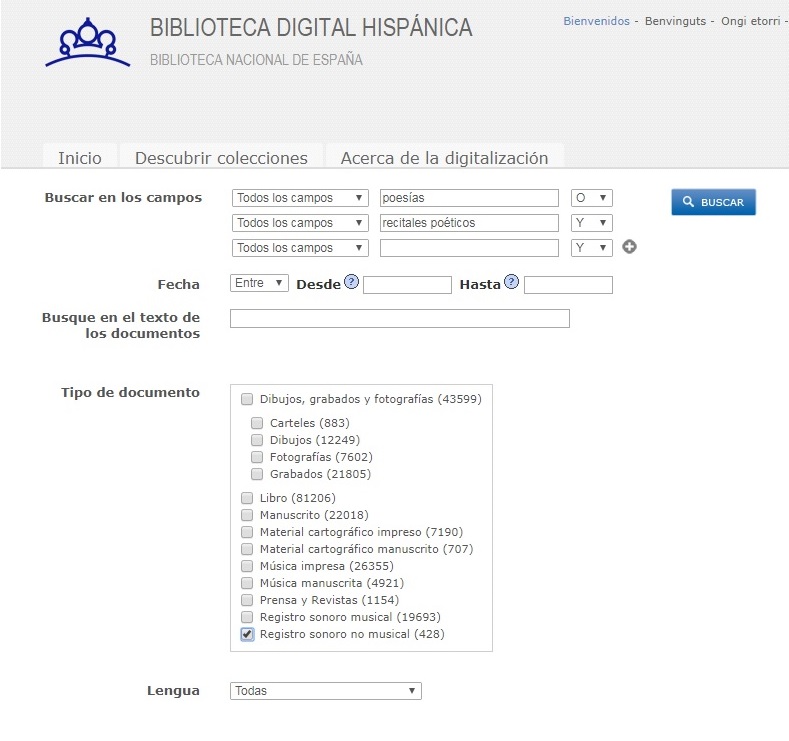Click the Hasta date input field
Screen dimensions: 789x741
click(569, 285)
